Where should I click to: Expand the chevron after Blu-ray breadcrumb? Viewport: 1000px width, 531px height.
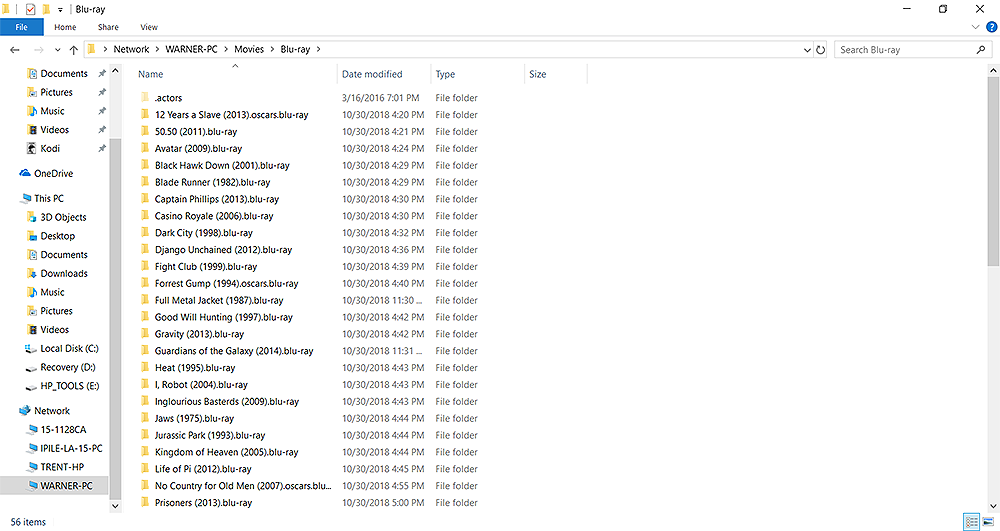(318, 49)
